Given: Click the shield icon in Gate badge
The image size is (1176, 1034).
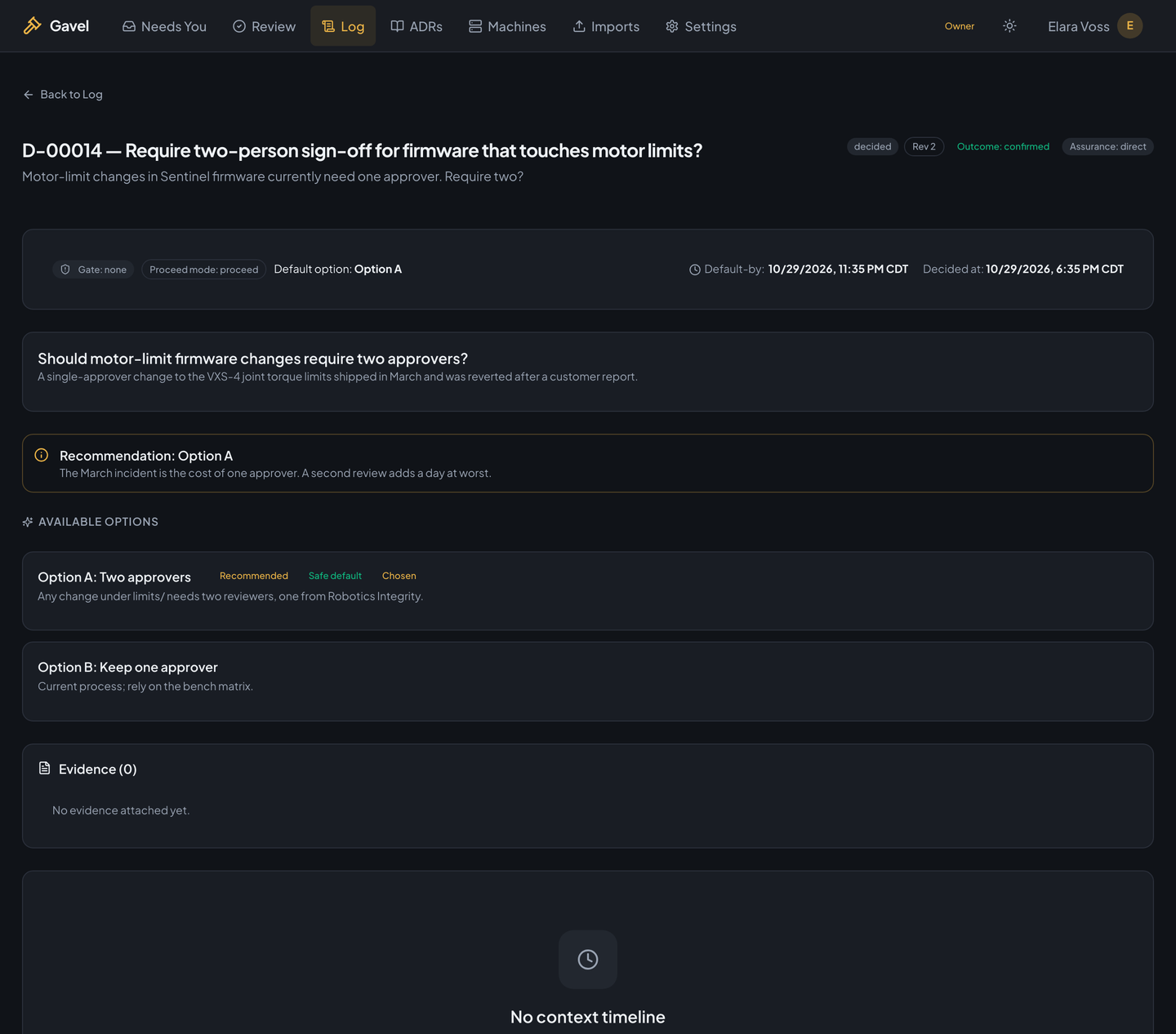Looking at the screenshot, I should [x=65, y=270].
